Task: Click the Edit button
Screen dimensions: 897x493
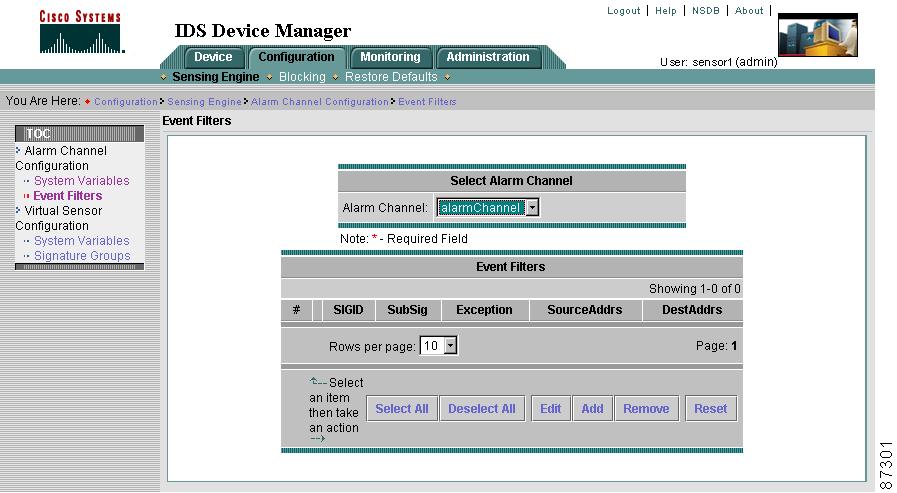Action: pyautogui.click(x=550, y=409)
